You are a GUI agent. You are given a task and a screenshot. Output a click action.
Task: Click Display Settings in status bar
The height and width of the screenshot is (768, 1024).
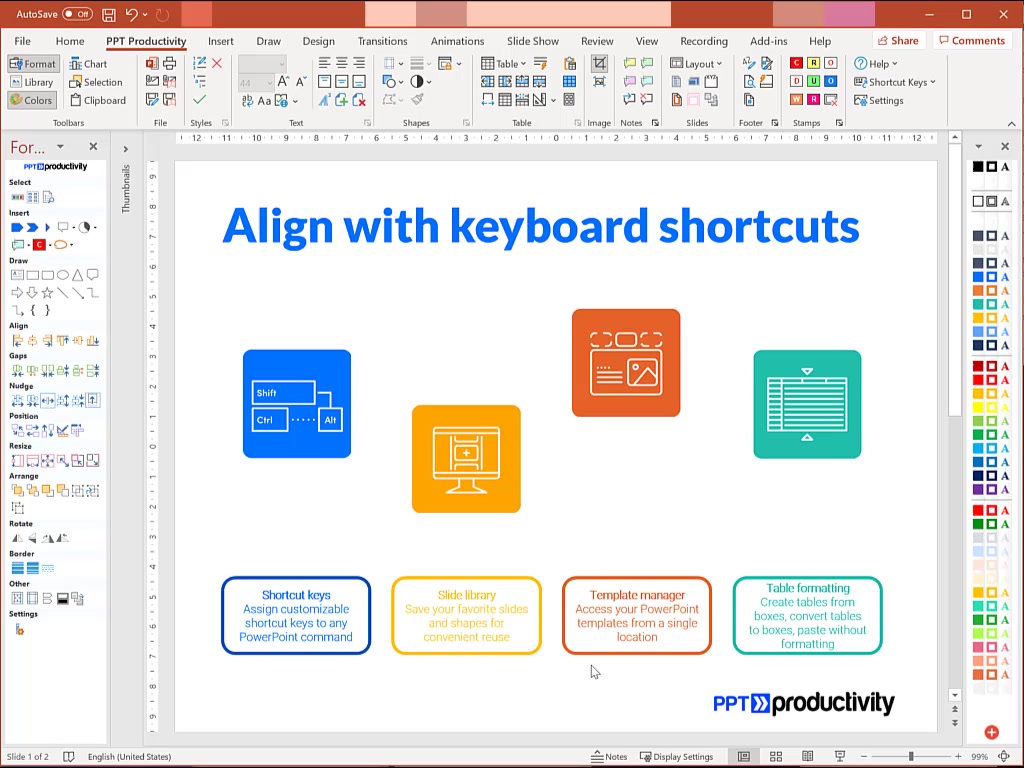(x=677, y=756)
